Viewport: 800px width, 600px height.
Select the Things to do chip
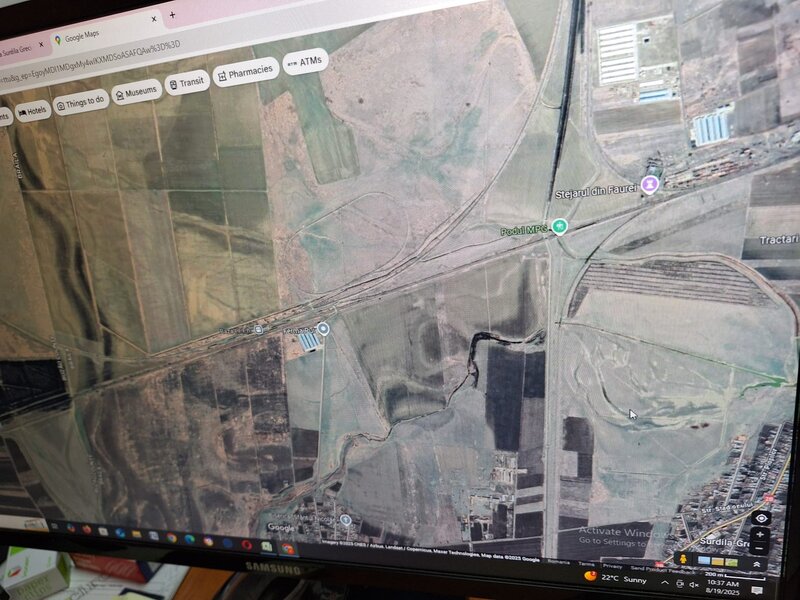click(x=82, y=101)
